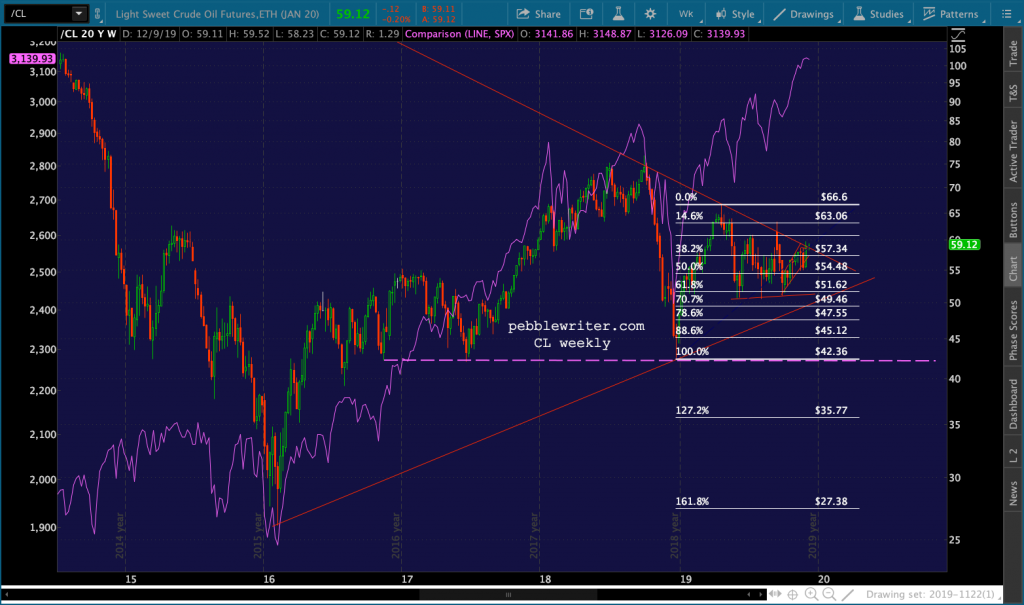
Task: Open the L2 side tab
Action: 1013,455
